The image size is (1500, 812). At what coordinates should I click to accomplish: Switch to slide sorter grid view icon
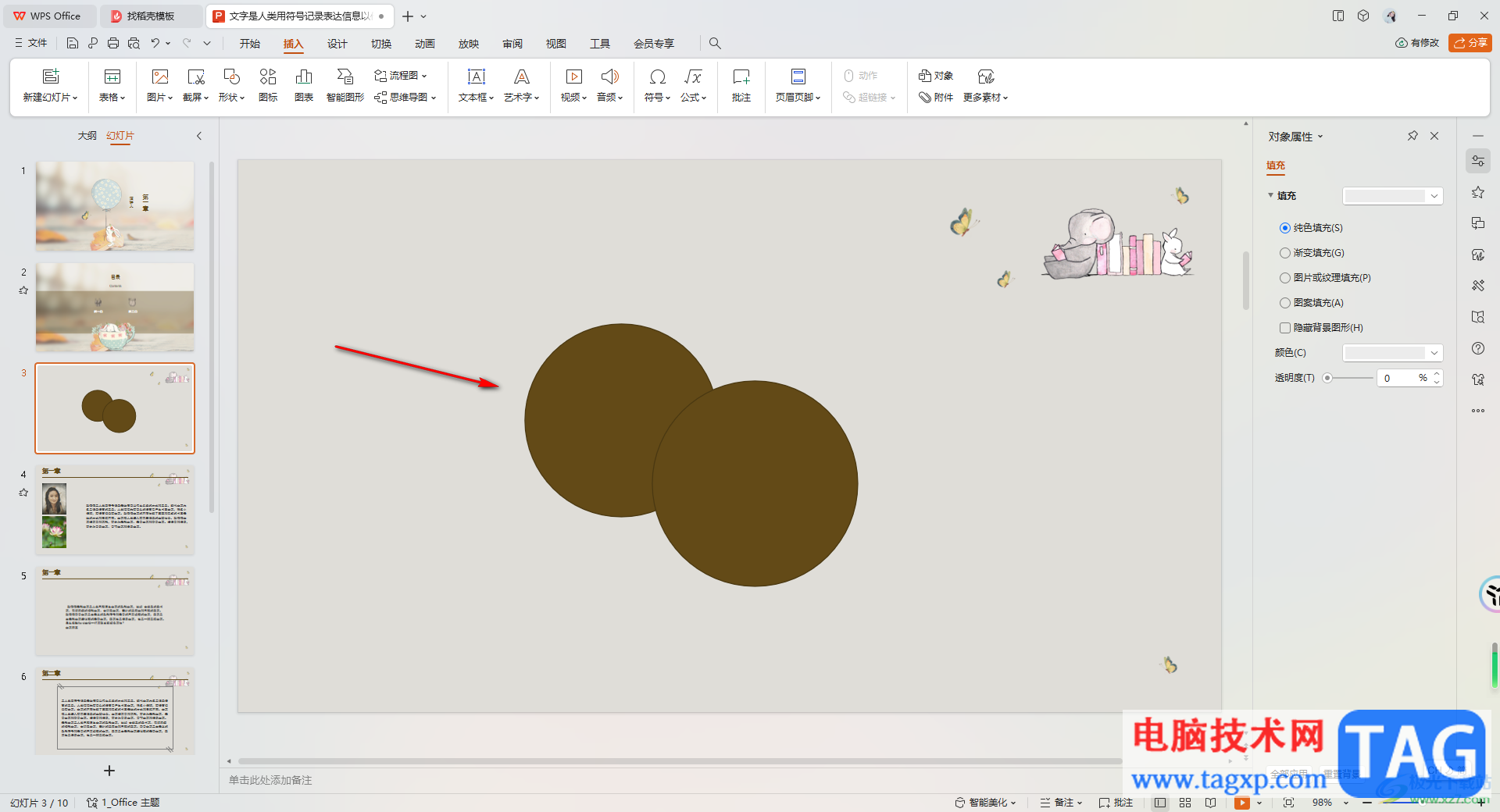click(x=1185, y=803)
